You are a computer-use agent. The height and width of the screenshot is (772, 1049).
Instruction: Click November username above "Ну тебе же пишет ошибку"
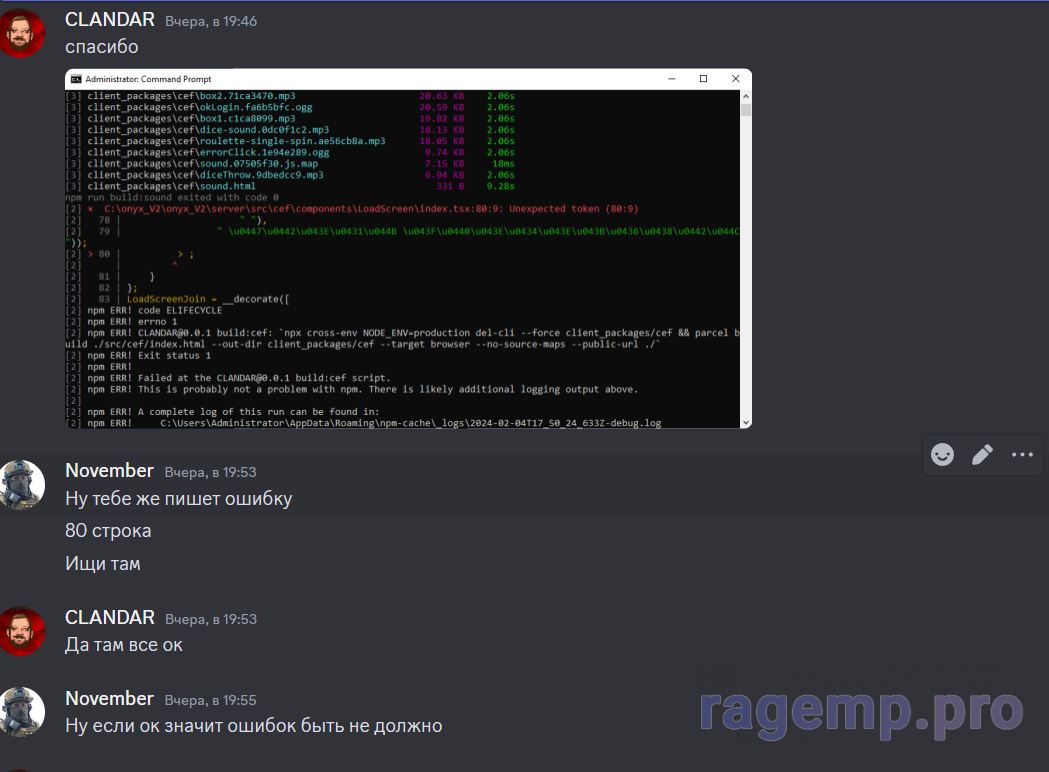point(109,471)
